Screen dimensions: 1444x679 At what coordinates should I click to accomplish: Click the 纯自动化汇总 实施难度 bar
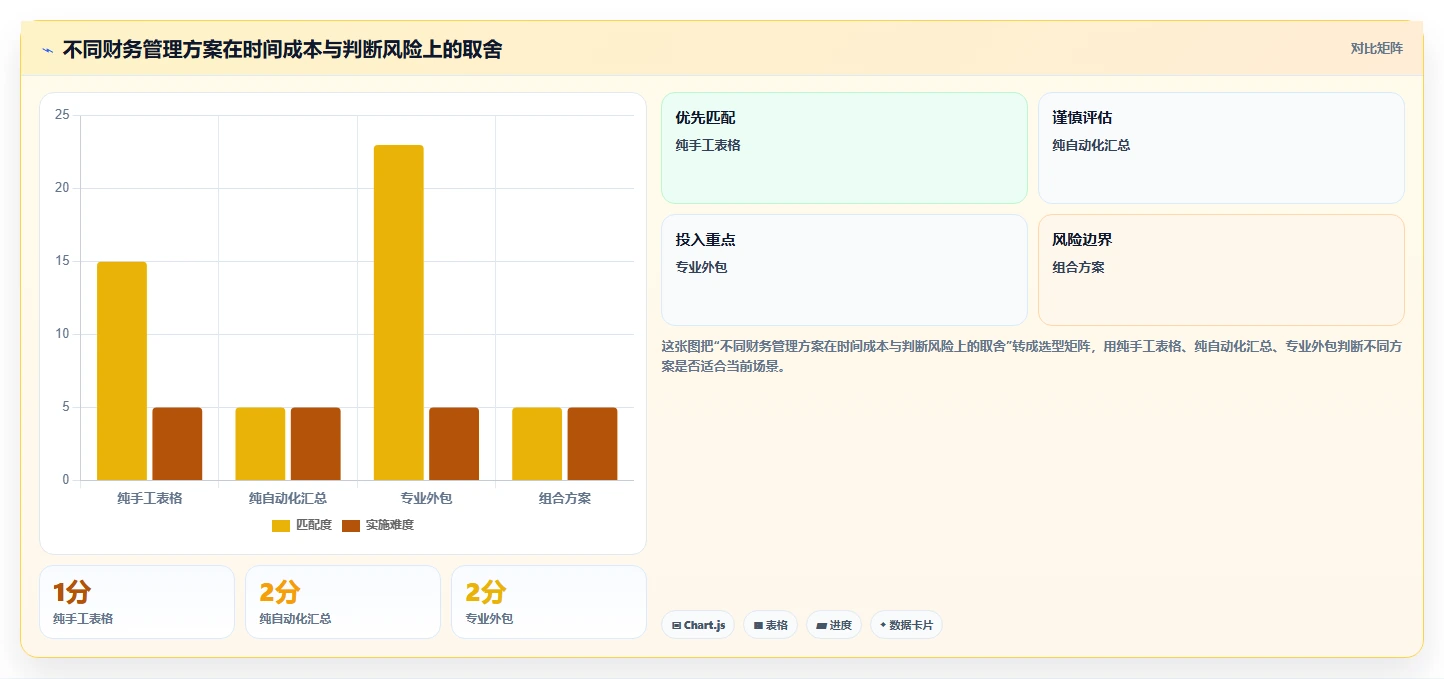click(x=316, y=444)
